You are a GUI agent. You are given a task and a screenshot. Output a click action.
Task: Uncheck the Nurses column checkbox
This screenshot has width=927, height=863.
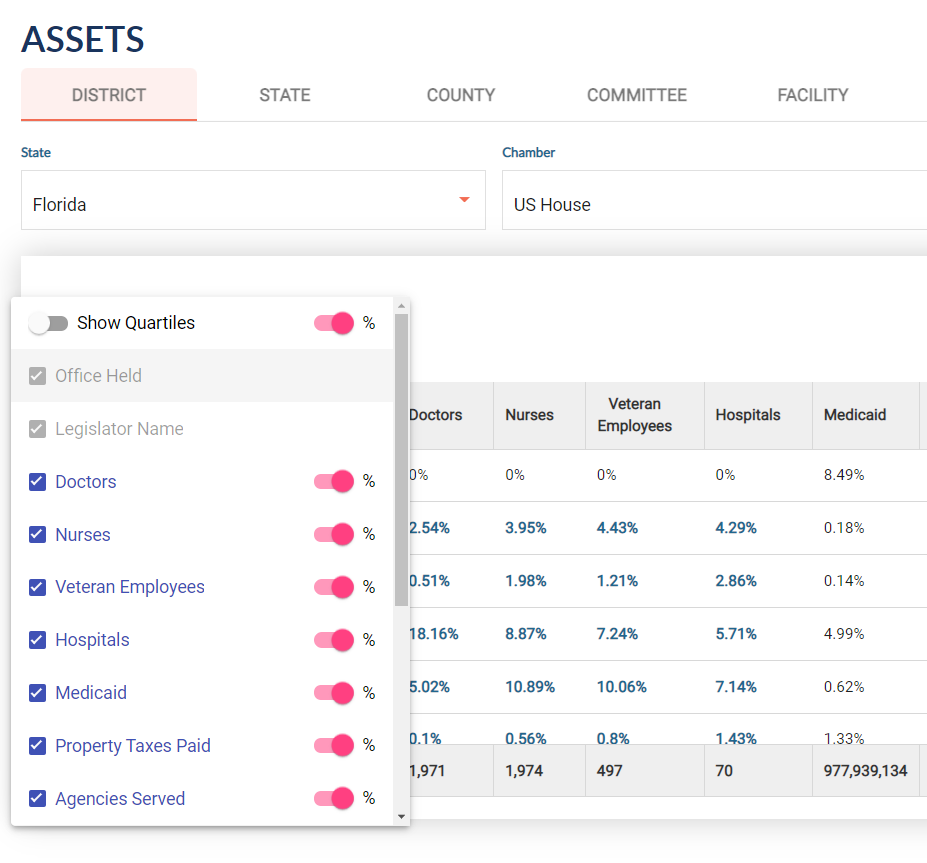pyautogui.click(x=38, y=535)
